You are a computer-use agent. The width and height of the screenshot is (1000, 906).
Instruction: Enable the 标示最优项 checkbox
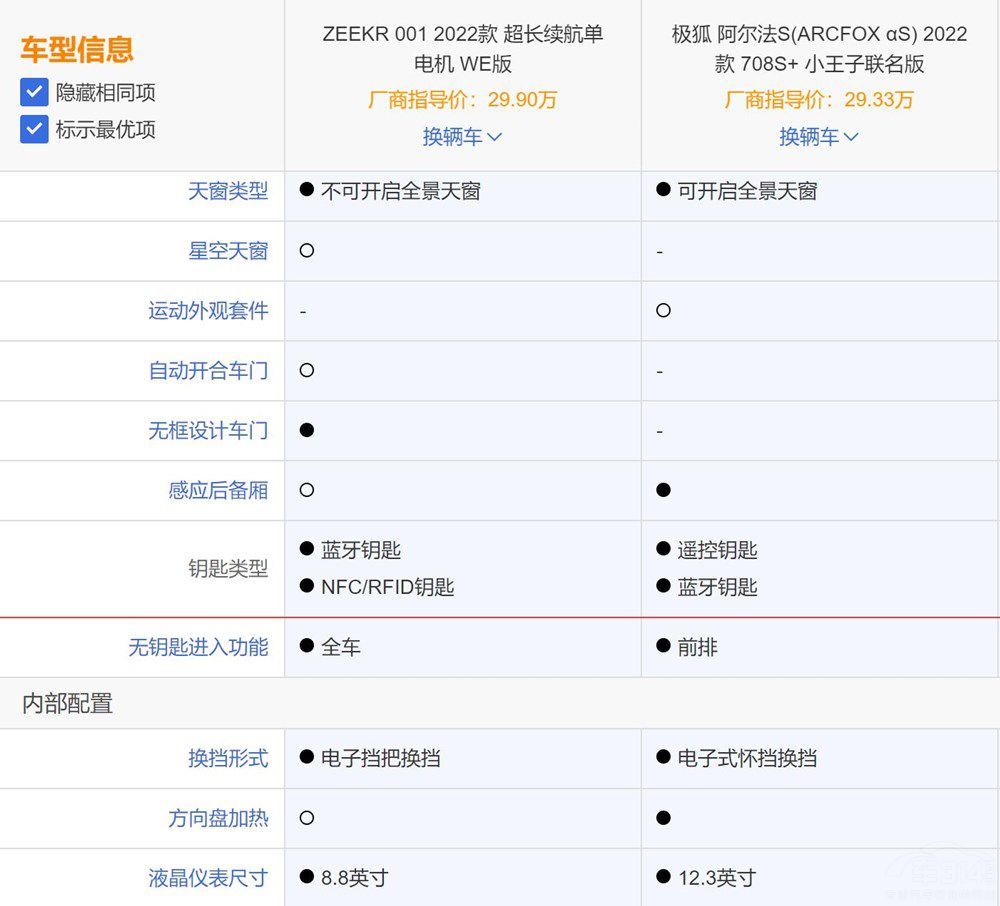[33, 129]
